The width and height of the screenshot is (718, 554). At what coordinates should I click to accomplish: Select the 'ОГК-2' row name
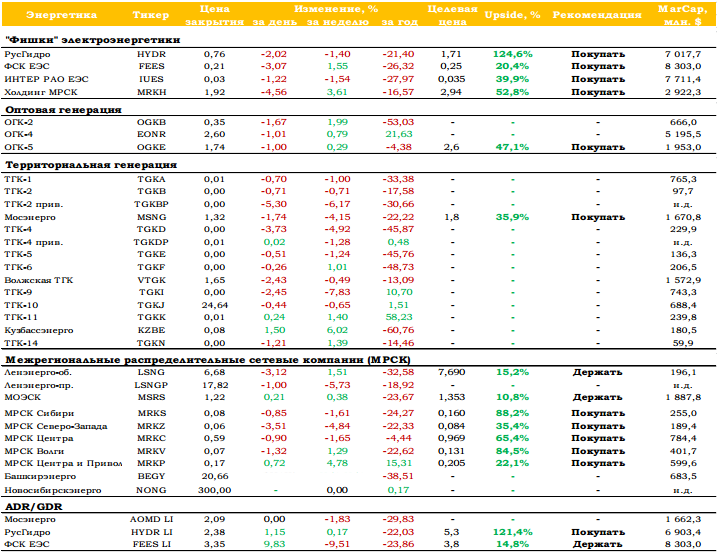pos(19,122)
